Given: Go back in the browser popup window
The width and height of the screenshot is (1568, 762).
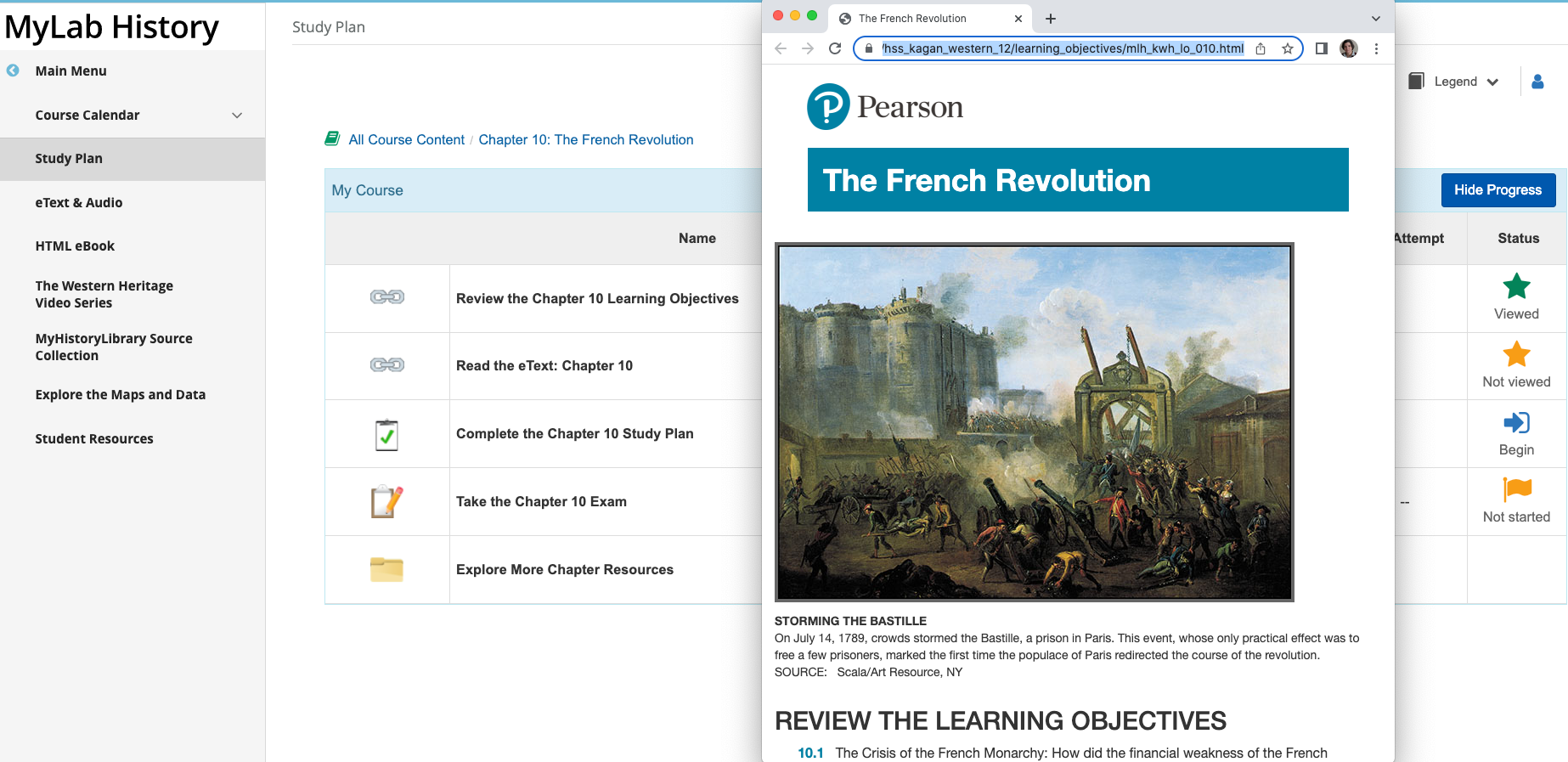Looking at the screenshot, I should [781, 48].
